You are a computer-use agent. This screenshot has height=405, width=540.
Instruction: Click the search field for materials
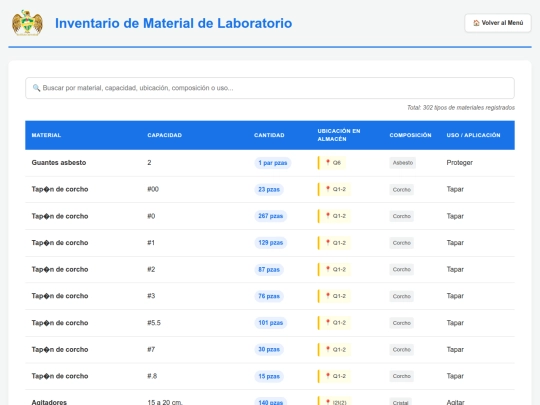point(270,88)
